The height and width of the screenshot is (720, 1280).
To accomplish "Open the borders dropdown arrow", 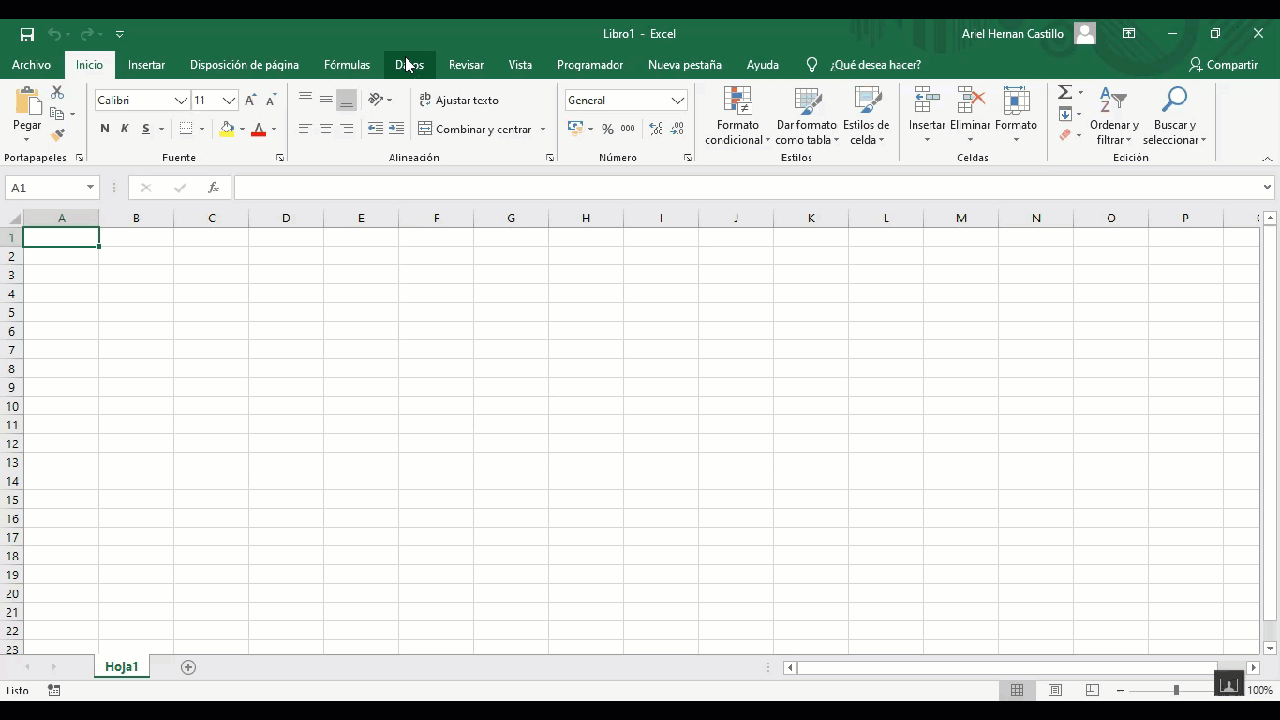I will click(x=201, y=129).
